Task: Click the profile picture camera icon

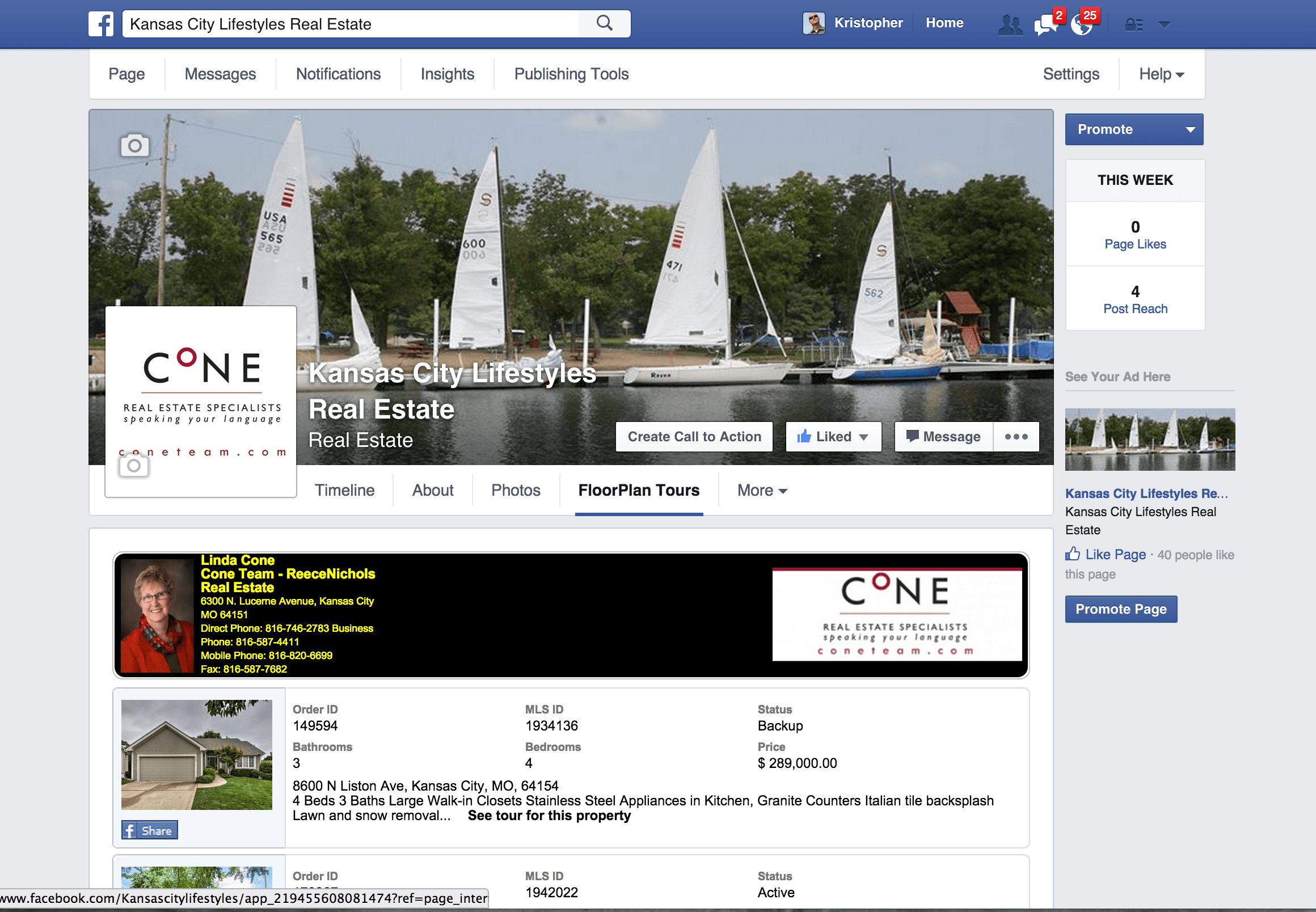Action: point(134,466)
